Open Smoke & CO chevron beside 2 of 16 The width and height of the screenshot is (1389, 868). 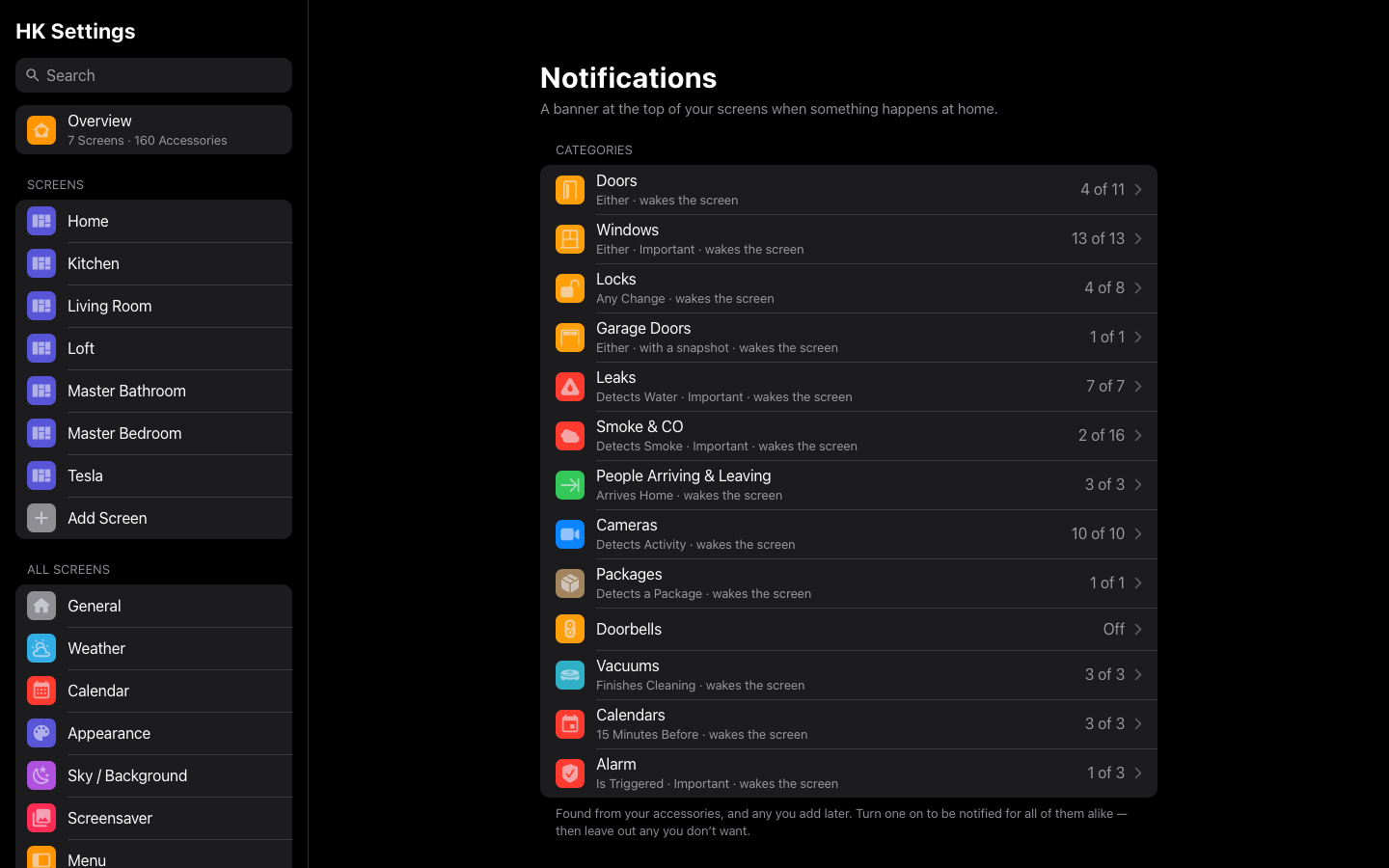[1138, 436]
